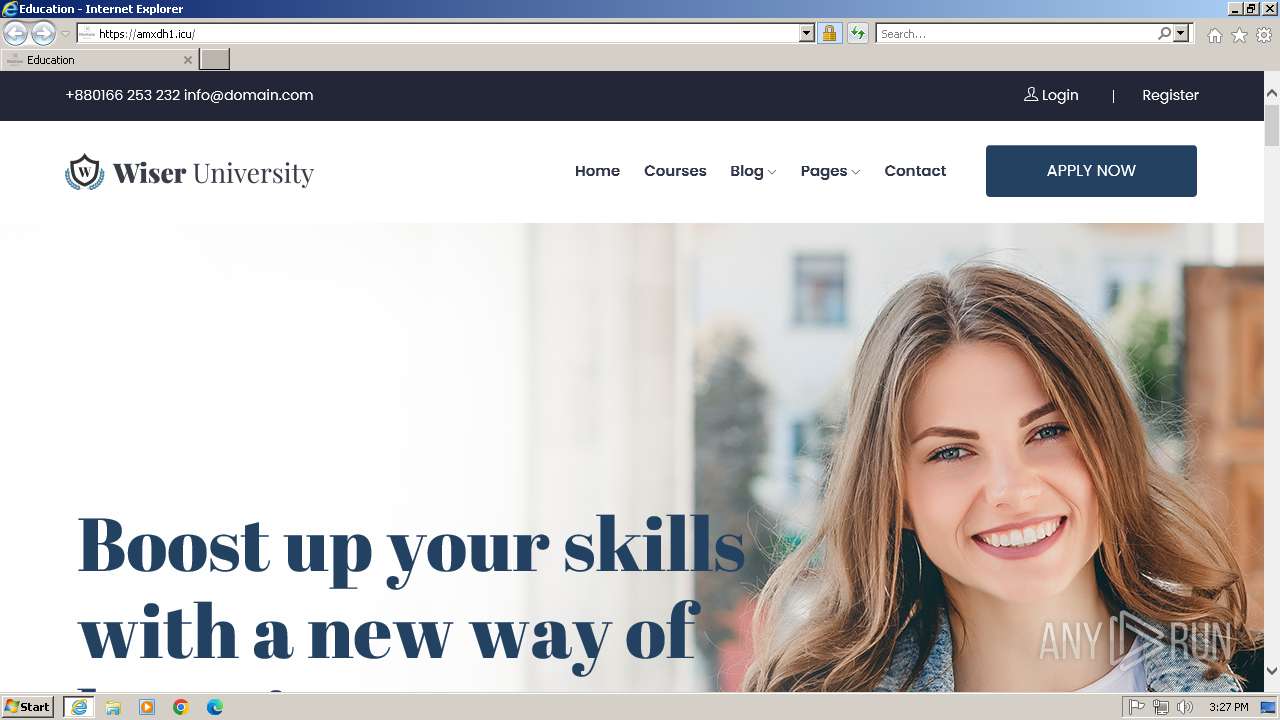This screenshot has width=1280, height=720.
Task: Expand the address bar autocomplete dropdown
Action: 807,34
